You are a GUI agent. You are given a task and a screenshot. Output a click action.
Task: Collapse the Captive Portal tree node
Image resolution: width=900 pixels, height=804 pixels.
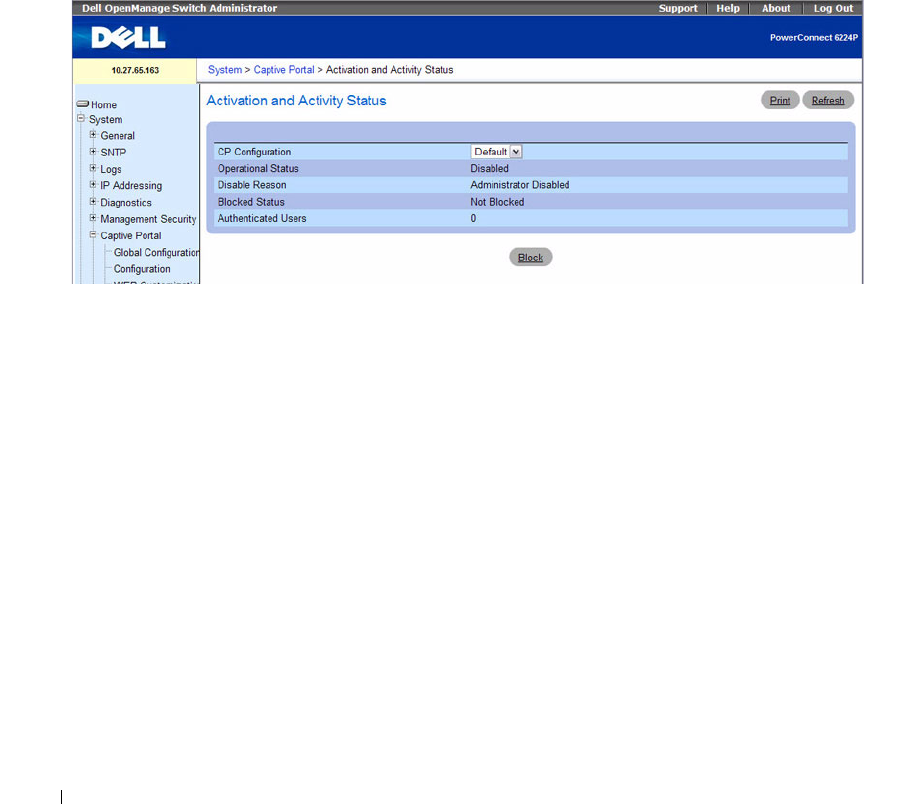coord(93,235)
